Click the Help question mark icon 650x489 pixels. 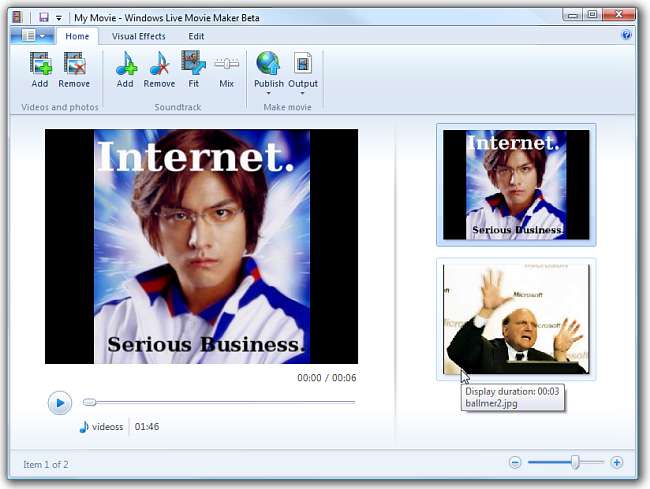pyautogui.click(x=627, y=35)
